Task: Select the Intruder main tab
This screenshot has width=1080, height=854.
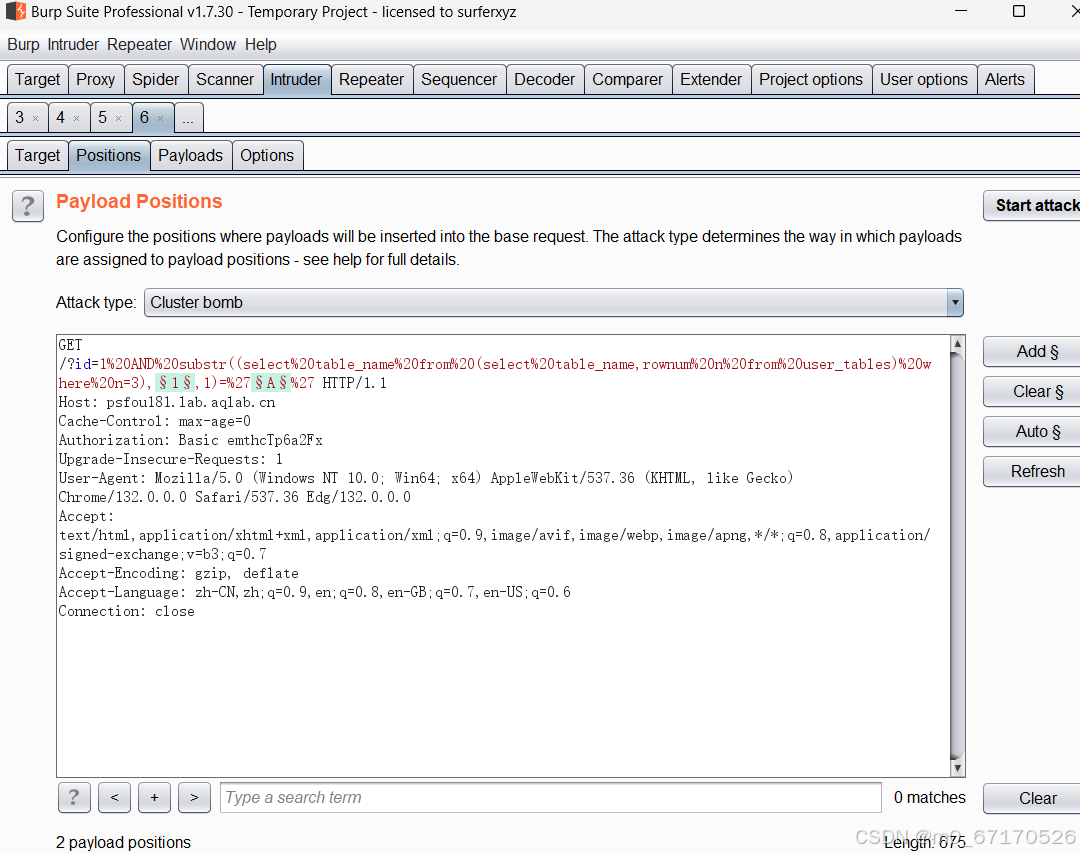Action: 296,80
